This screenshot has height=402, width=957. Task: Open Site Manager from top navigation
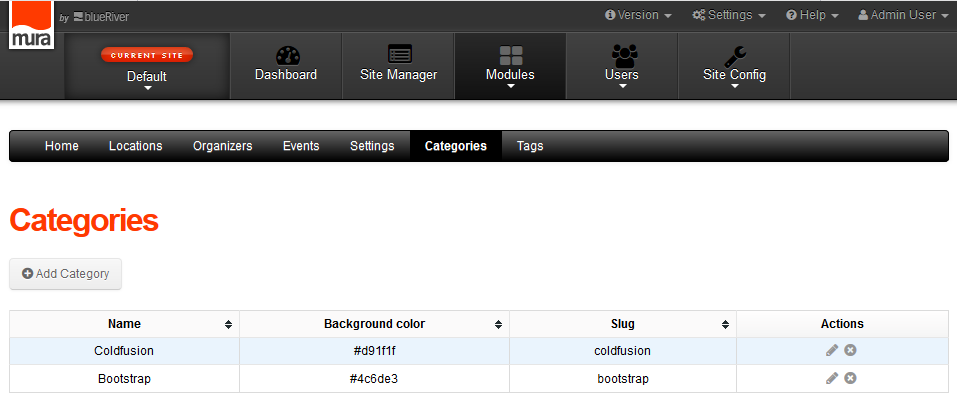(x=398, y=66)
